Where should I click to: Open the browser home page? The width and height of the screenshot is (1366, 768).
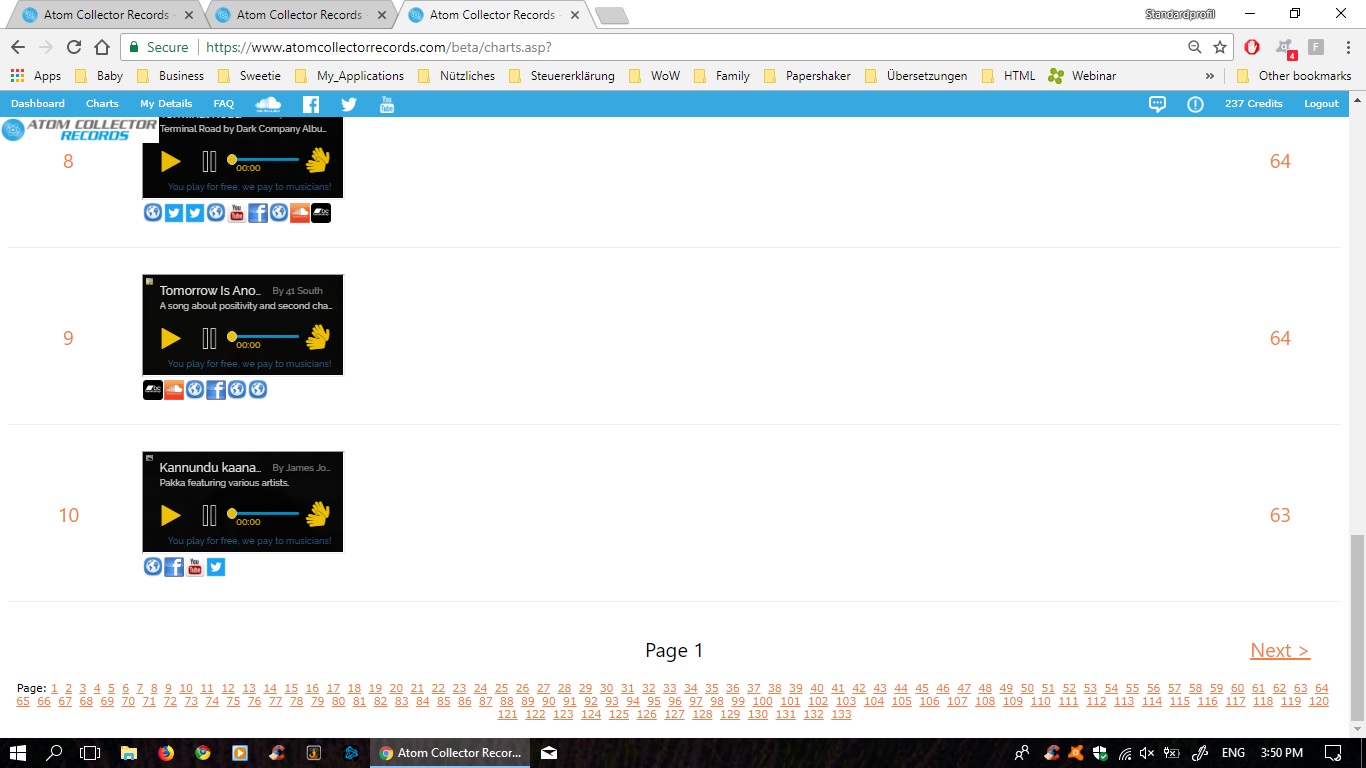(102, 47)
